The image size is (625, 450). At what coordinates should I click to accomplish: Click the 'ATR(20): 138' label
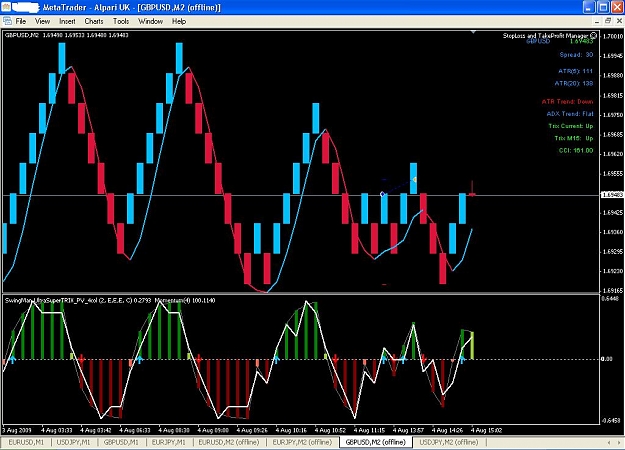tap(574, 83)
